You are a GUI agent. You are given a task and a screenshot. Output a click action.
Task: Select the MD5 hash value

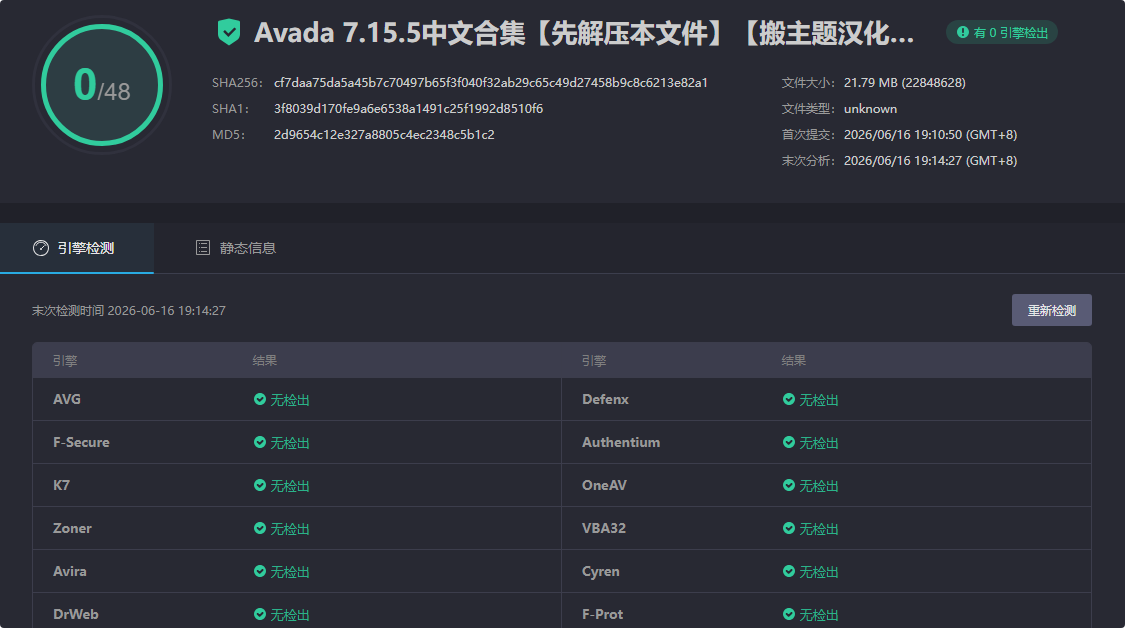384,134
